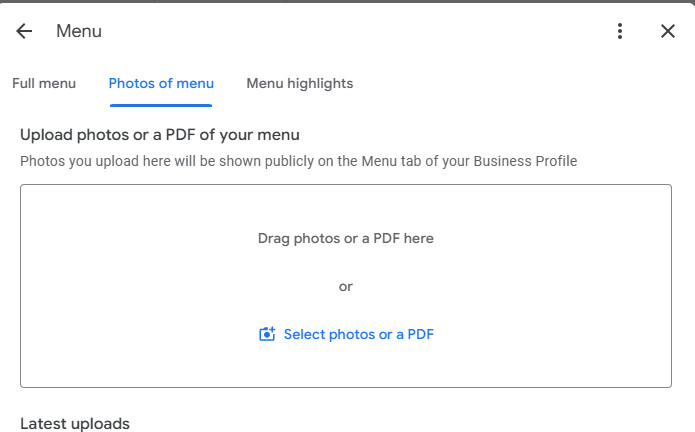
Task: Close the Menu dialog with the X
Action: 668,31
